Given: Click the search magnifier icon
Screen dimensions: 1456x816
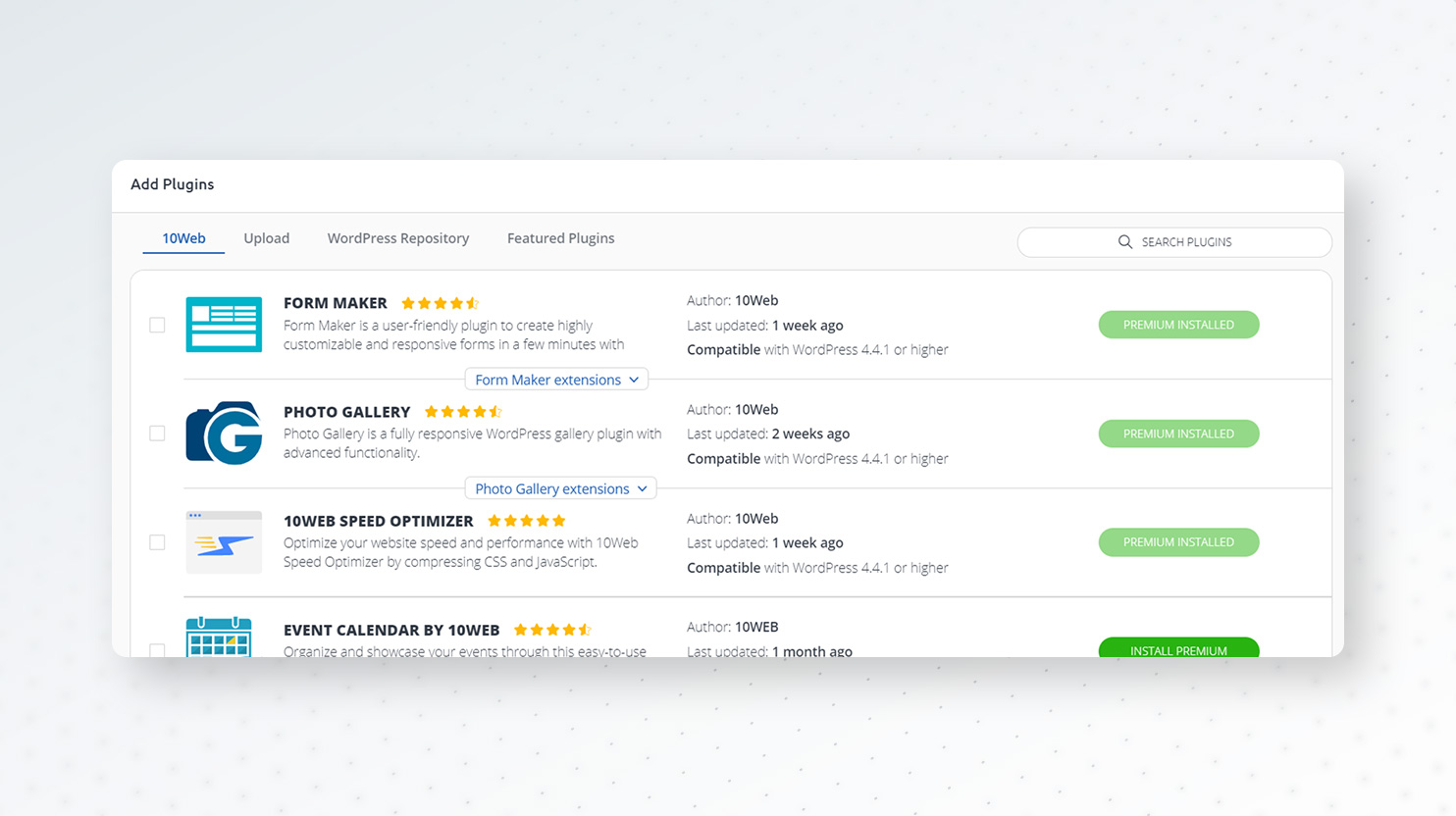Looking at the screenshot, I should pyautogui.click(x=1125, y=242).
